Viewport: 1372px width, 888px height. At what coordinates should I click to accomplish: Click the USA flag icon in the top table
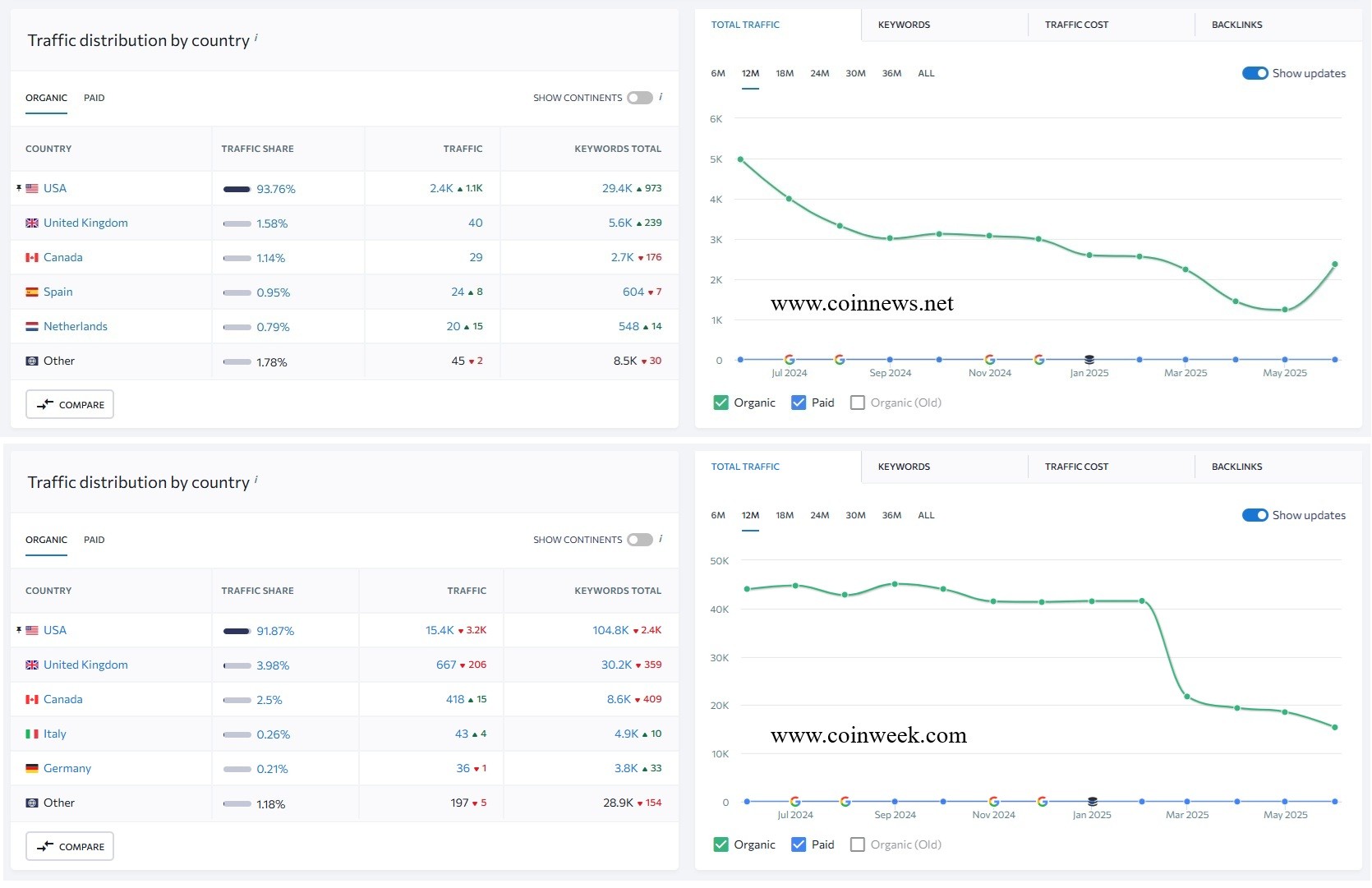click(32, 189)
